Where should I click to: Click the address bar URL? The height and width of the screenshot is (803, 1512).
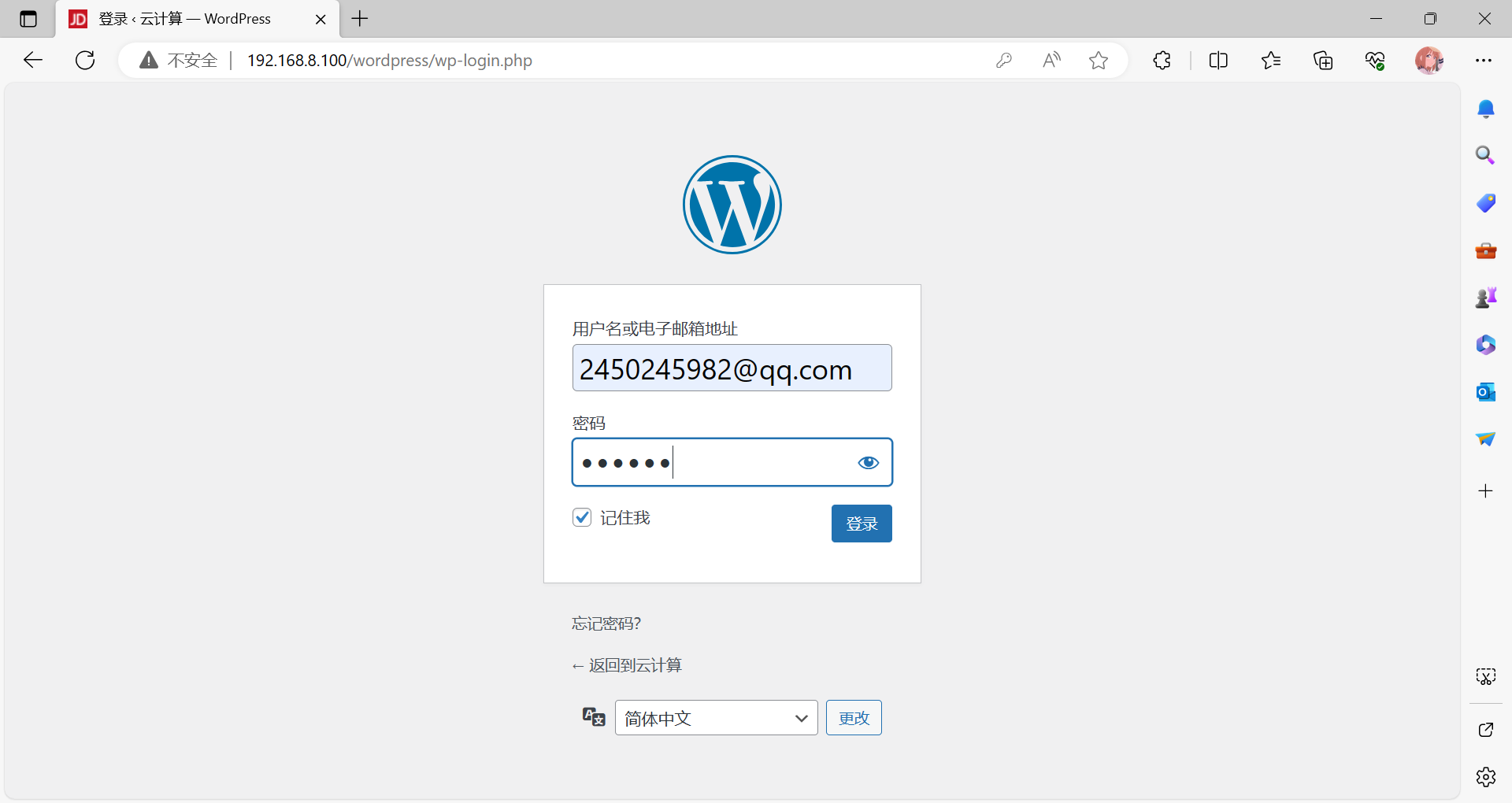coord(390,60)
